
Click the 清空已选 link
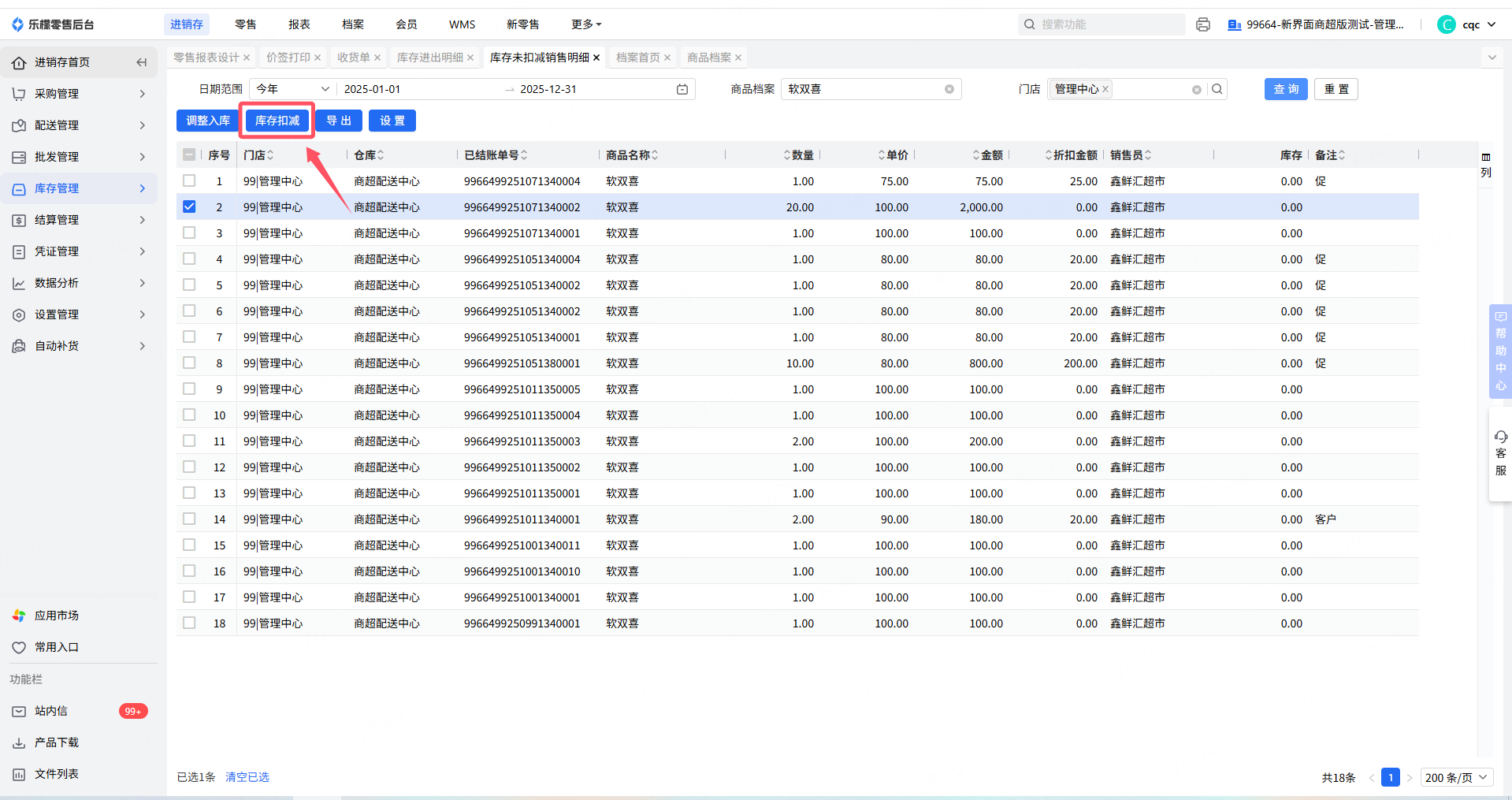[247, 777]
